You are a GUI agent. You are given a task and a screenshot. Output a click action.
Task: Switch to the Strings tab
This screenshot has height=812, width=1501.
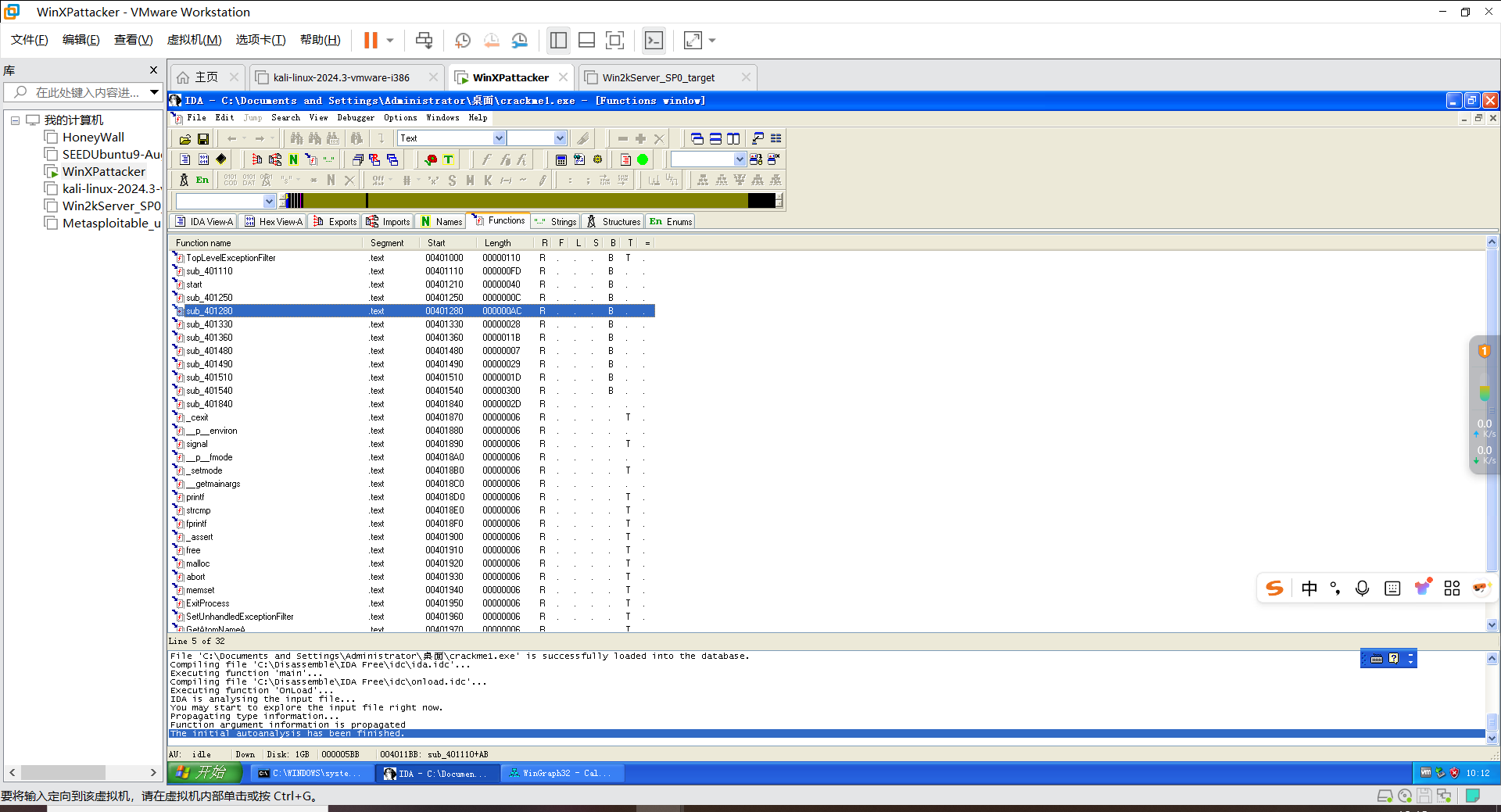556,222
